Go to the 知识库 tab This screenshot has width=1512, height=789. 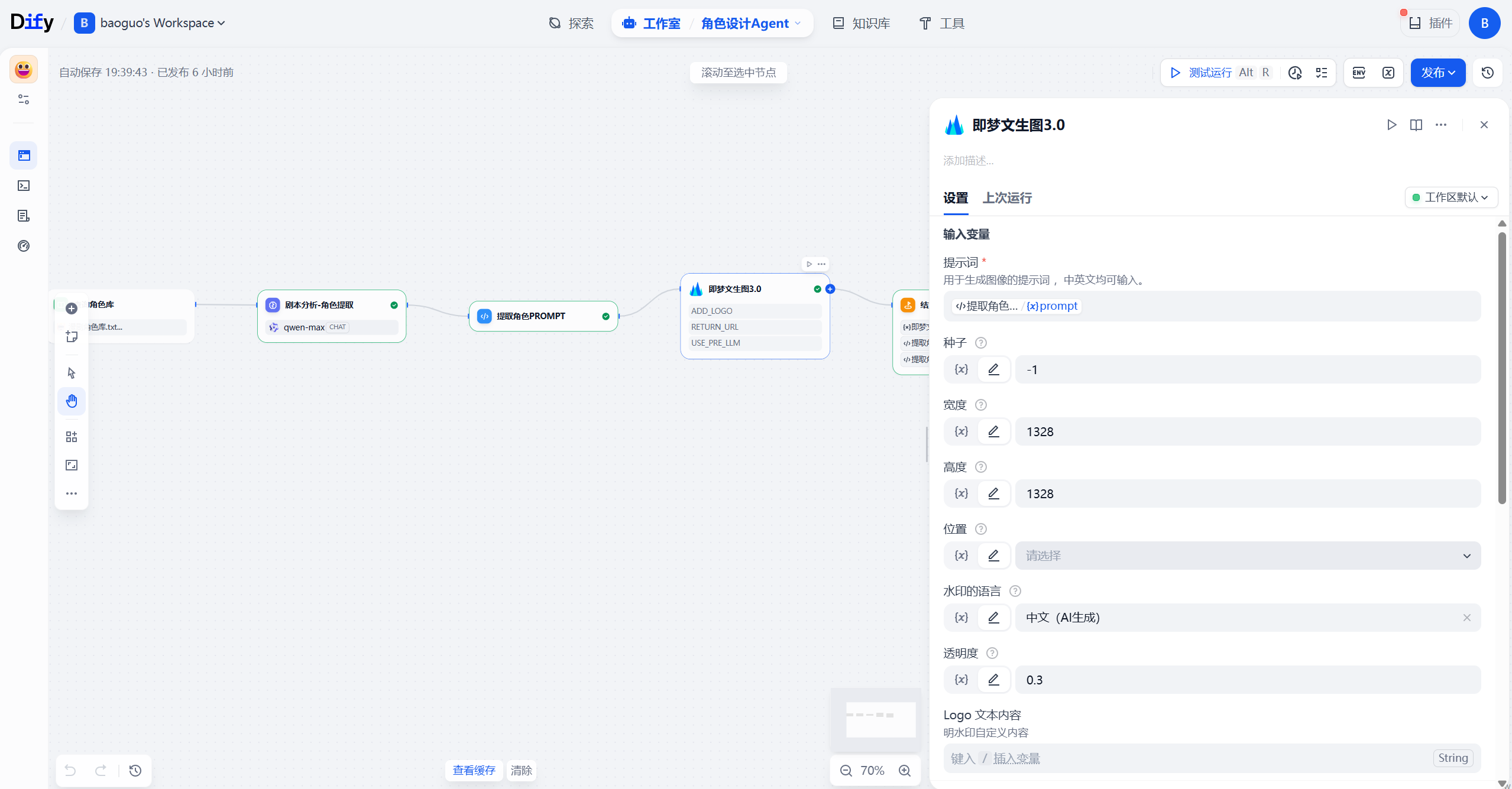click(x=862, y=23)
